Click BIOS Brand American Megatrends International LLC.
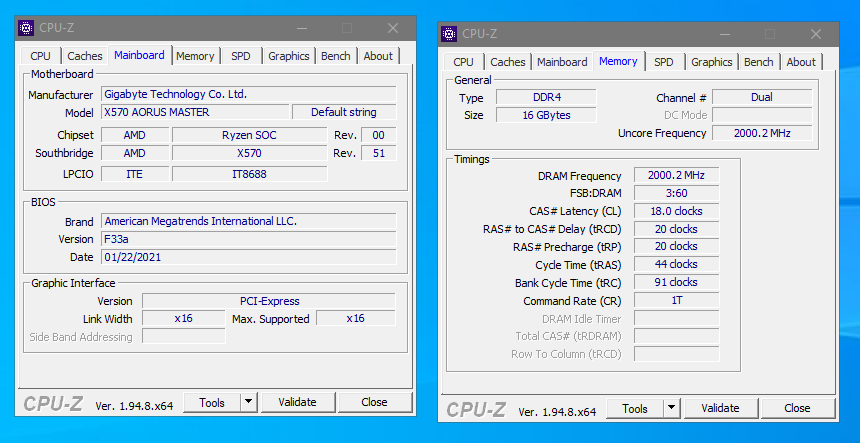 (x=249, y=222)
